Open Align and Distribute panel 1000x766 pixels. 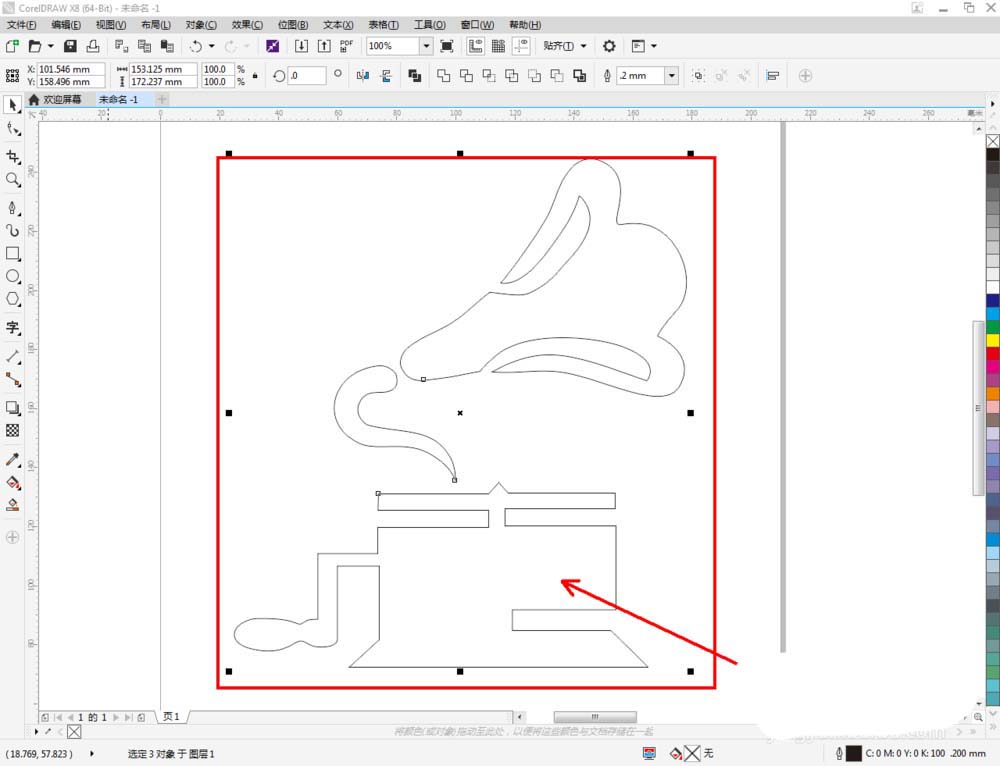773,76
